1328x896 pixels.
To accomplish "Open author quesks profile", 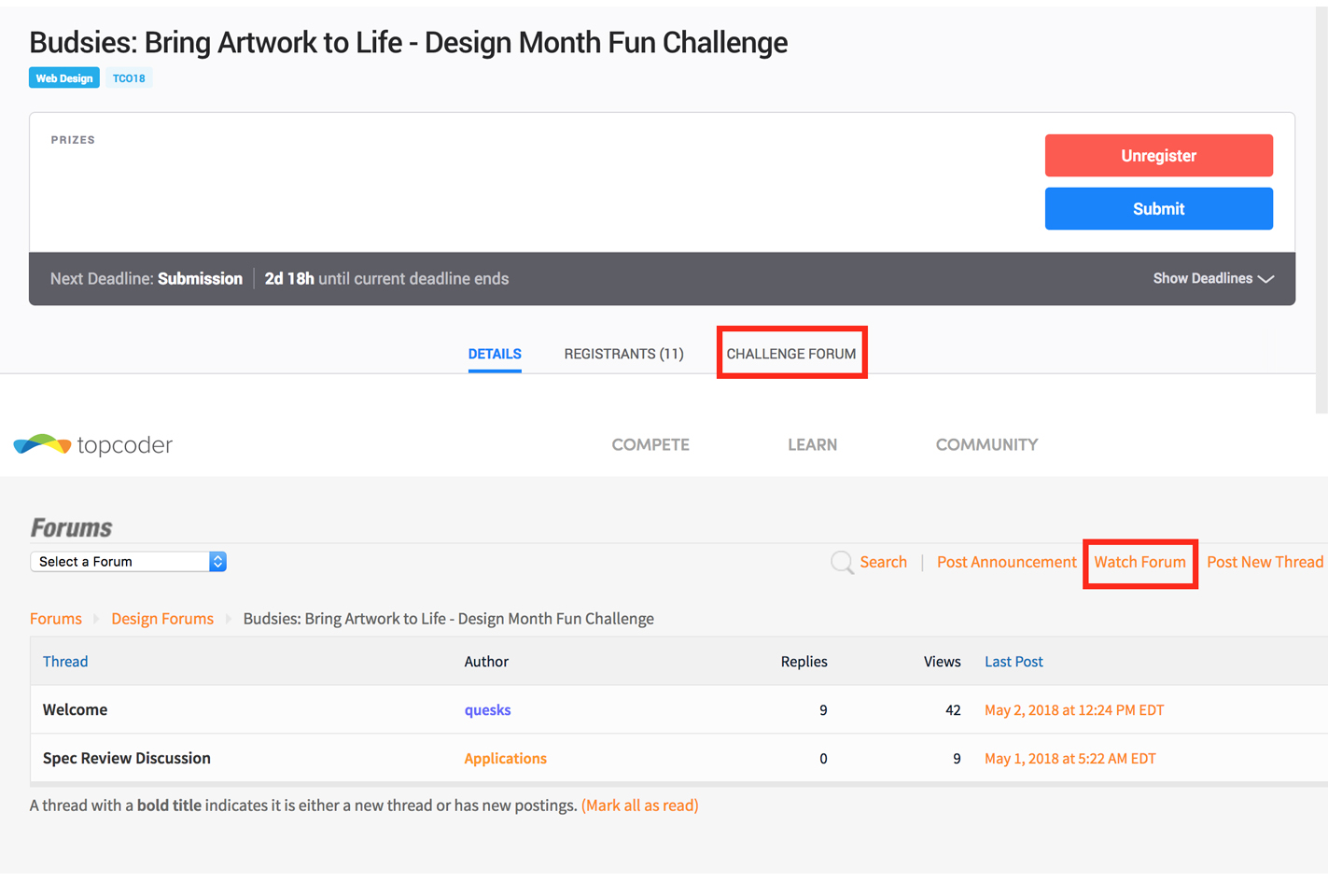I will tap(487, 710).
